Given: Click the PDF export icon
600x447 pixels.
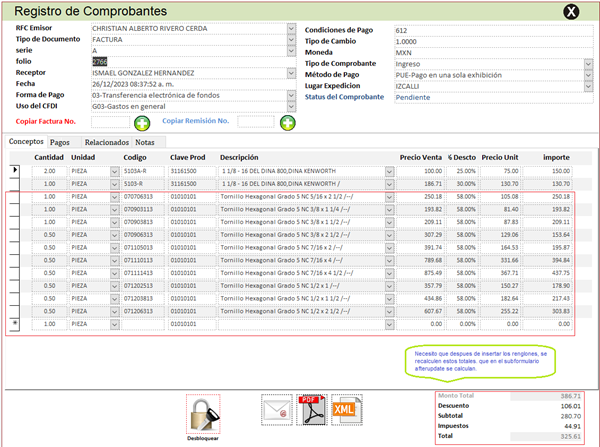Looking at the screenshot, I should pos(311,409).
